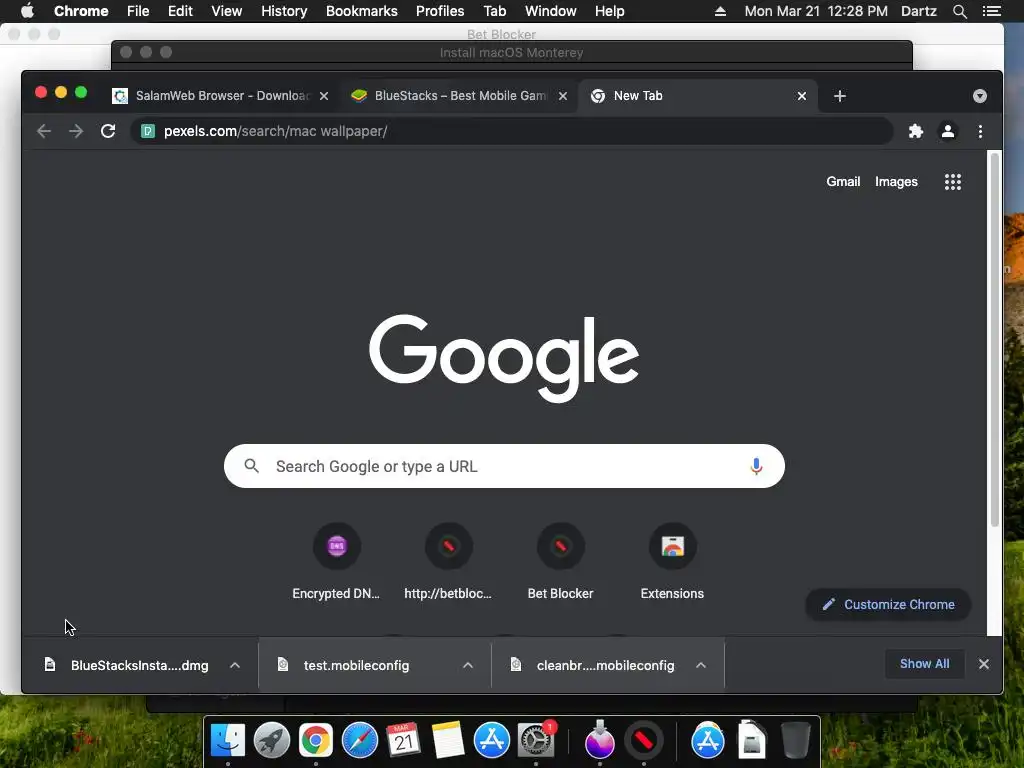Open the Profiles menu
Screen dimensions: 1024x768
(x=440, y=11)
